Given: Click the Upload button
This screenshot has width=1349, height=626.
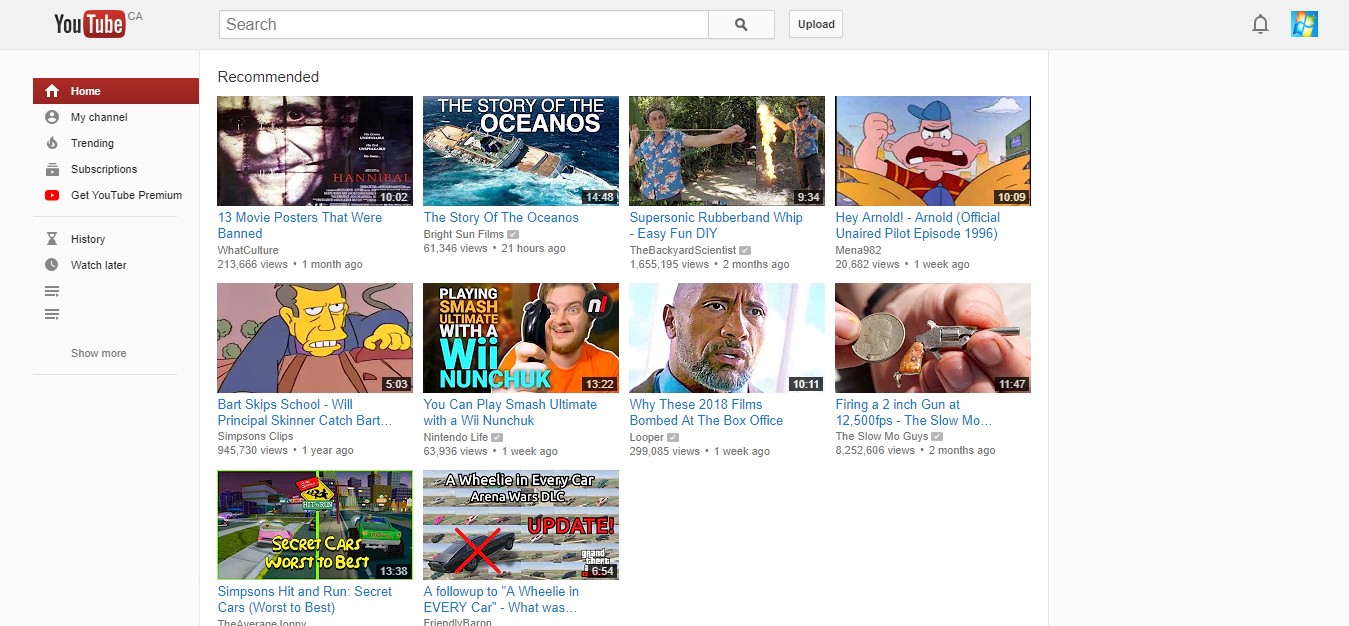Looking at the screenshot, I should (816, 25).
